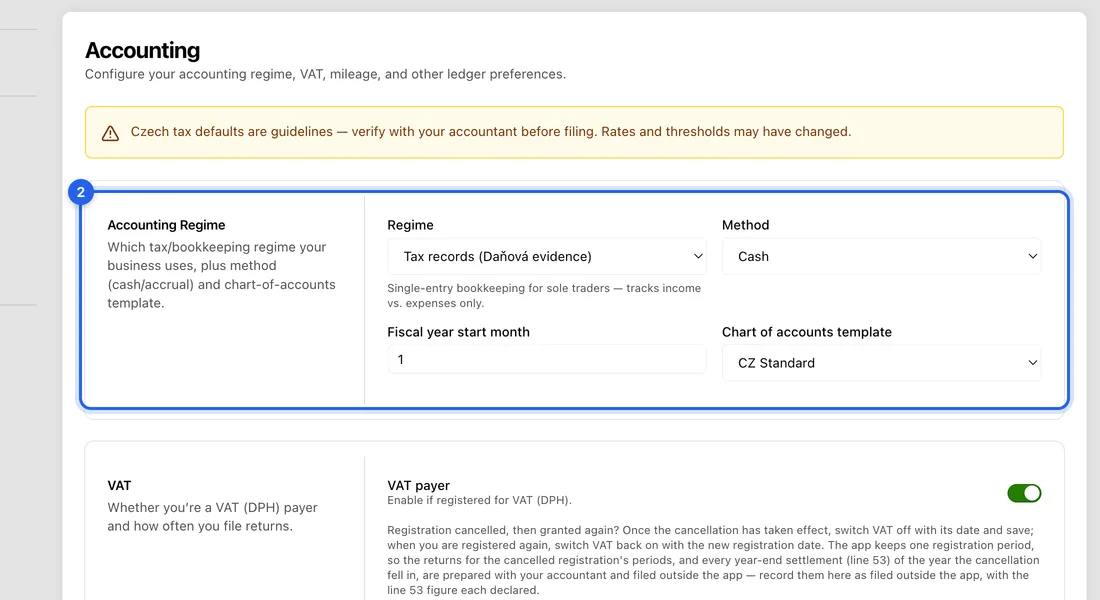
Task: Open the Regime dropdown
Action: pyautogui.click(x=546, y=256)
